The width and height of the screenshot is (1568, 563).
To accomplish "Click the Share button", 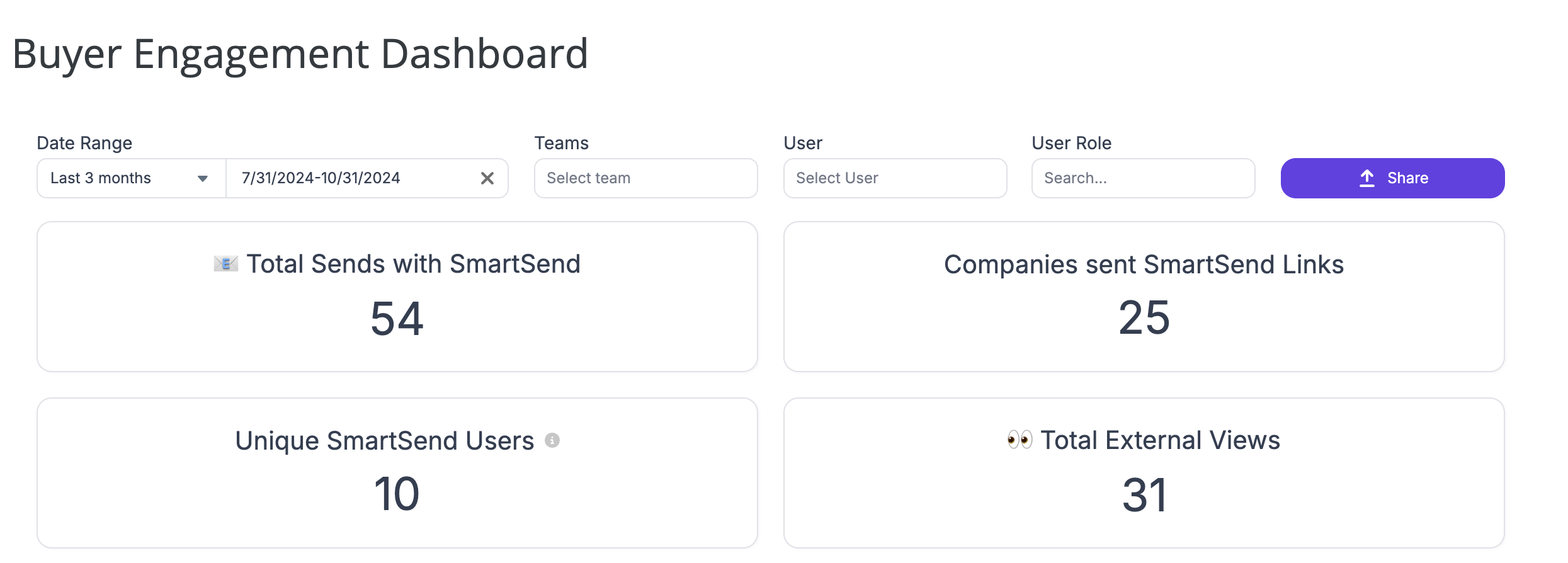I will pyautogui.click(x=1392, y=178).
